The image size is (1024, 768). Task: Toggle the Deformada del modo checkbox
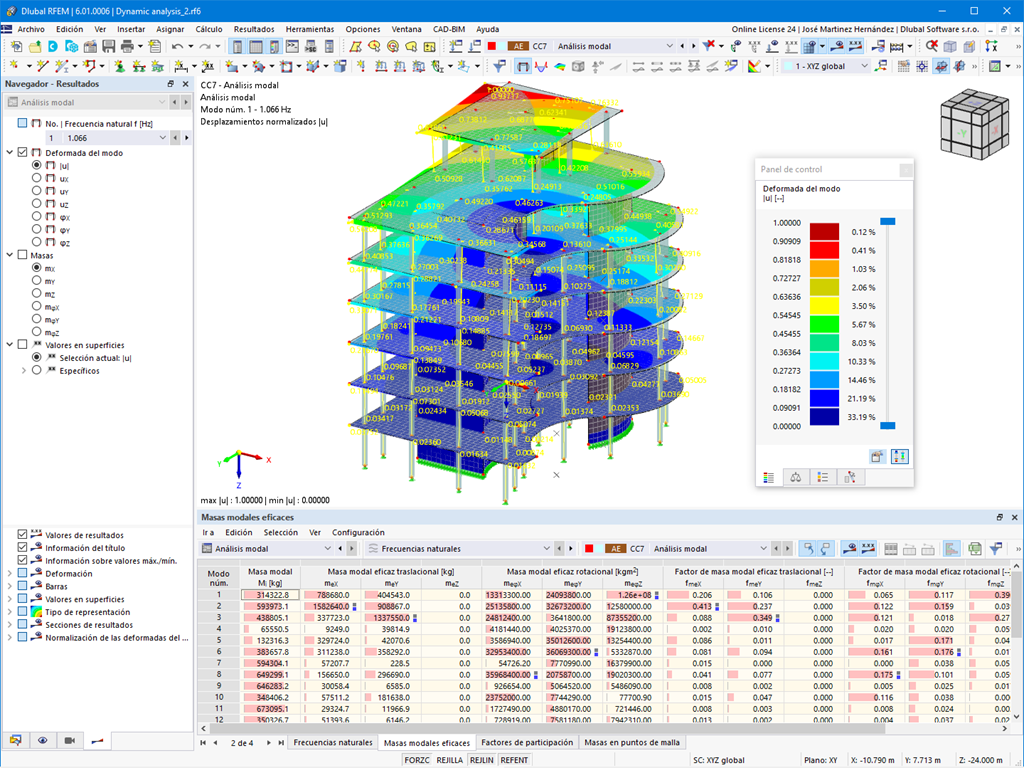(22, 152)
